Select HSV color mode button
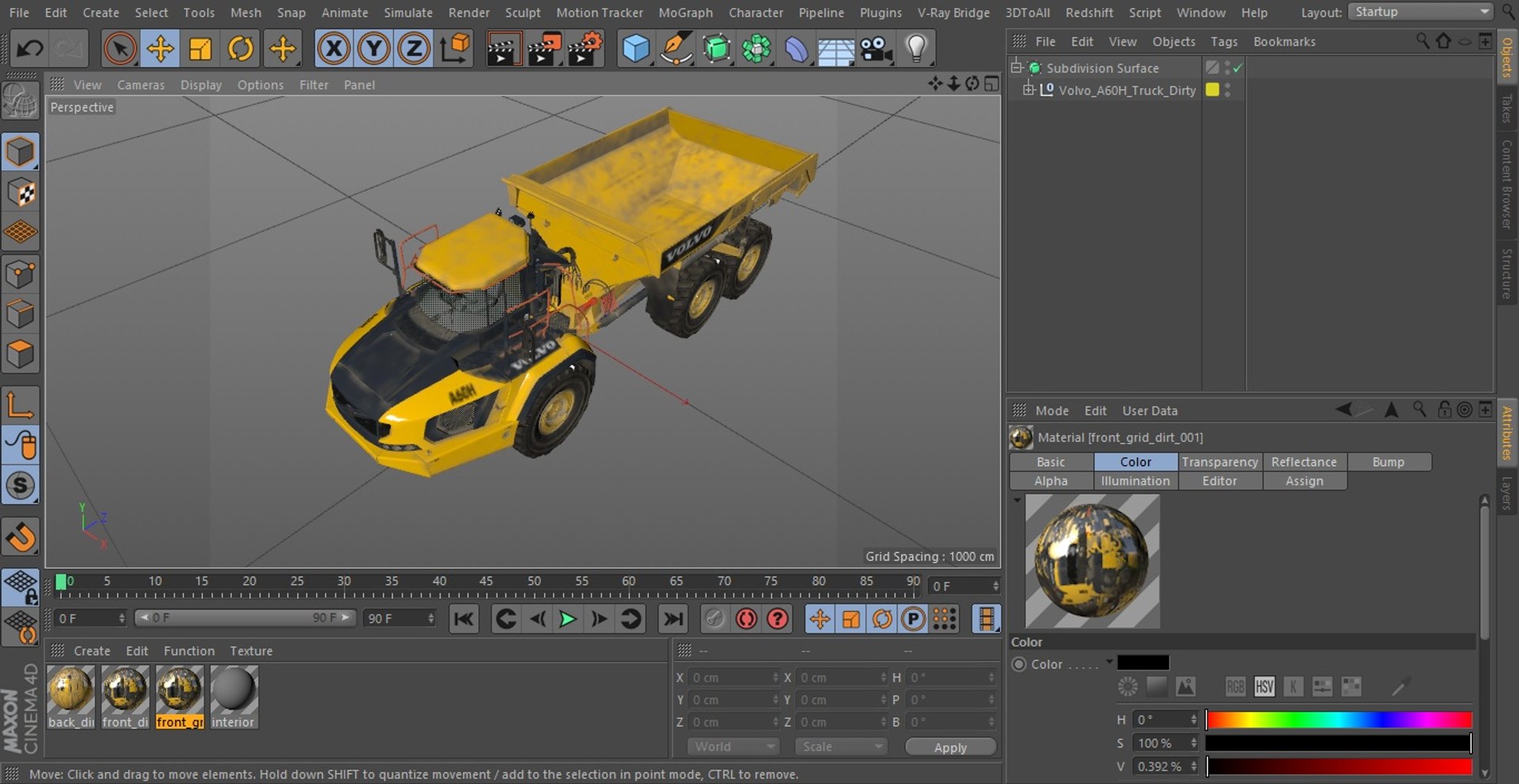Viewport: 1519px width, 784px height. [1264, 687]
